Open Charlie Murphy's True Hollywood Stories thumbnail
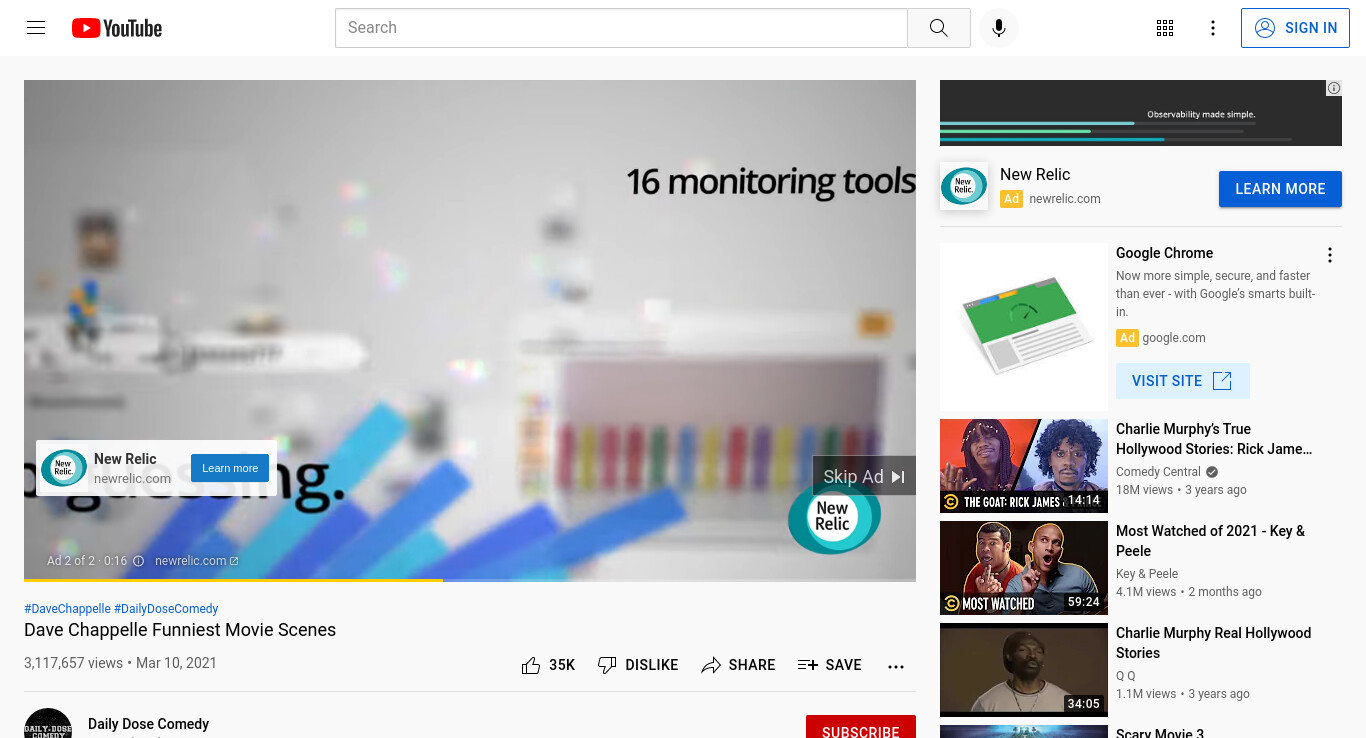 [1024, 466]
